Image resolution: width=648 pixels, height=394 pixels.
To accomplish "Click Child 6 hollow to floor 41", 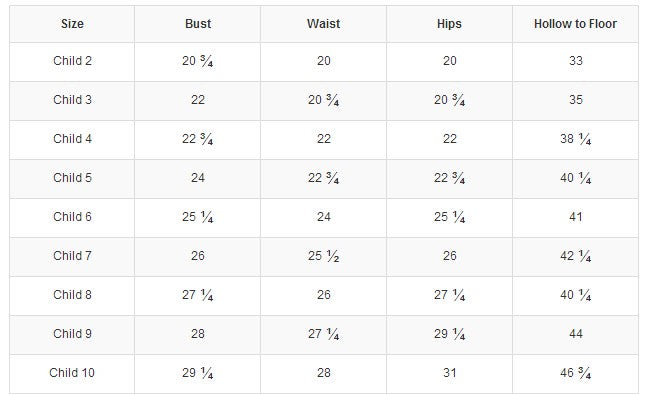I will click(x=576, y=217).
